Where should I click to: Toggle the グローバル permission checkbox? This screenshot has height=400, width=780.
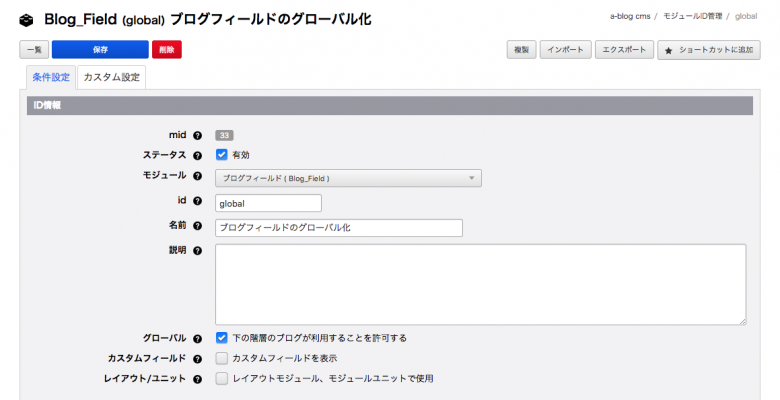pyautogui.click(x=222, y=338)
